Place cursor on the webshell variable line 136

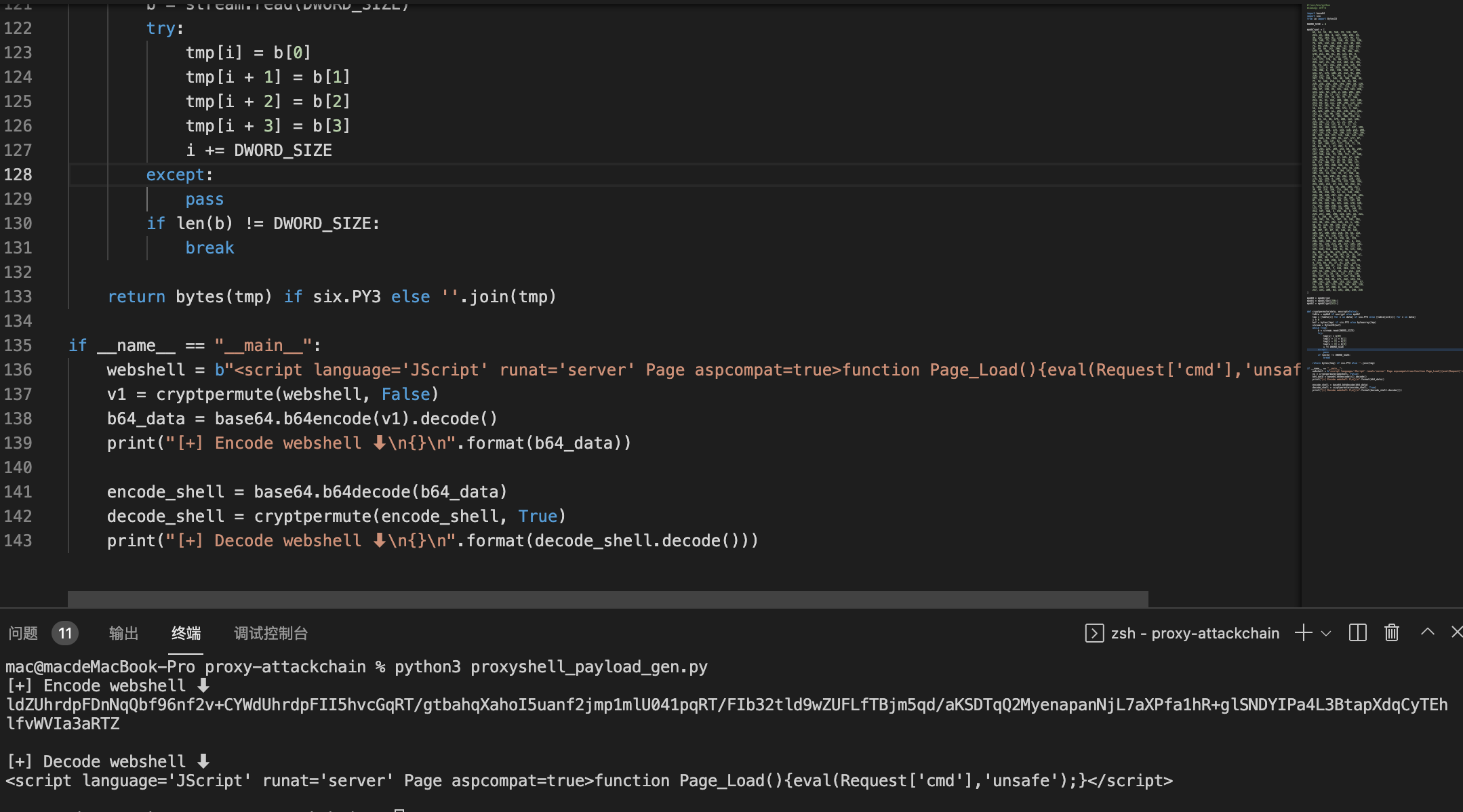146,370
